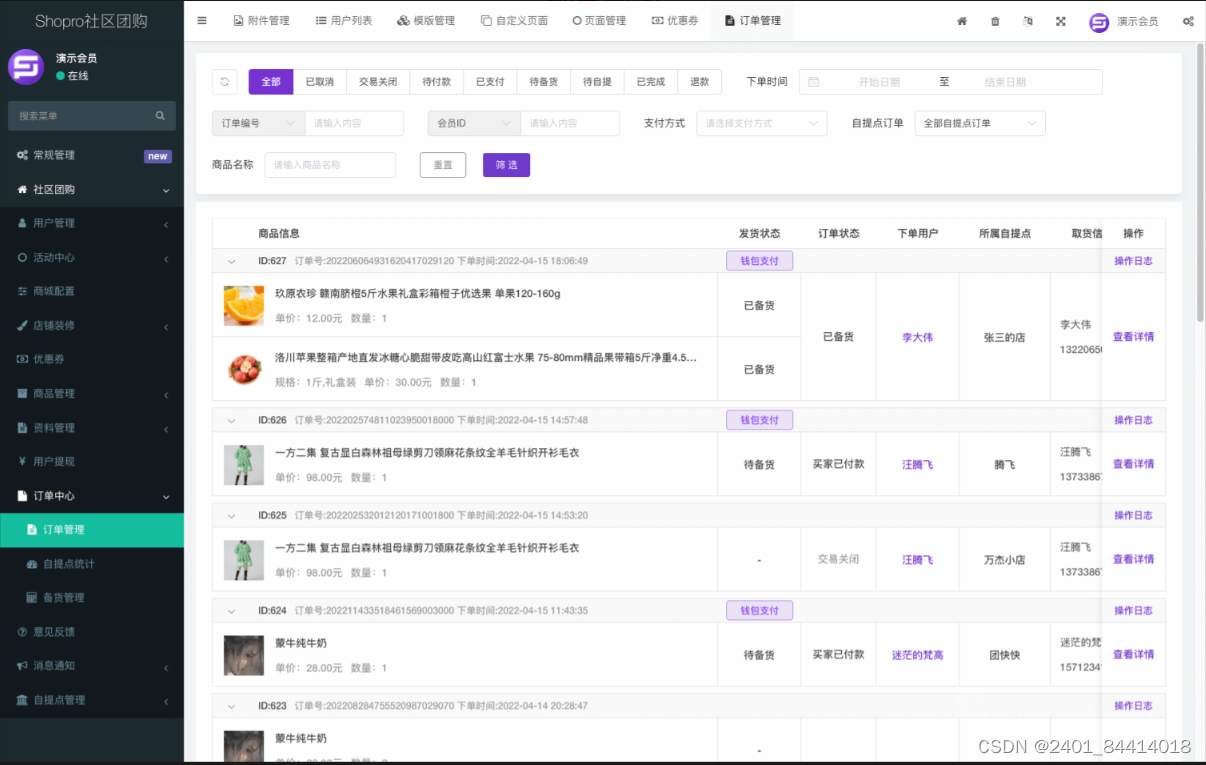Open the 全部自提点订单 dropdown
1206x765 pixels.
tap(979, 122)
